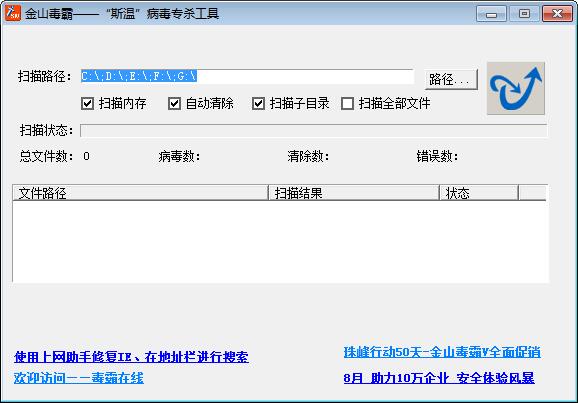Click the 病毒数: label

click(180, 157)
